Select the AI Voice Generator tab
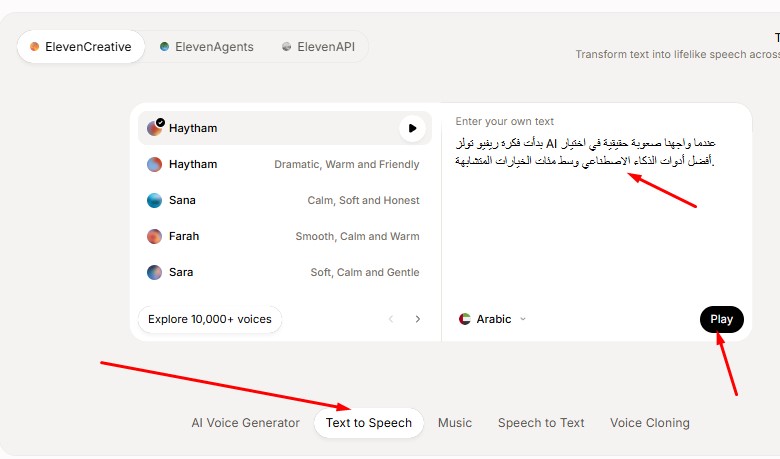Image resolution: width=780 pixels, height=459 pixels. [246, 423]
